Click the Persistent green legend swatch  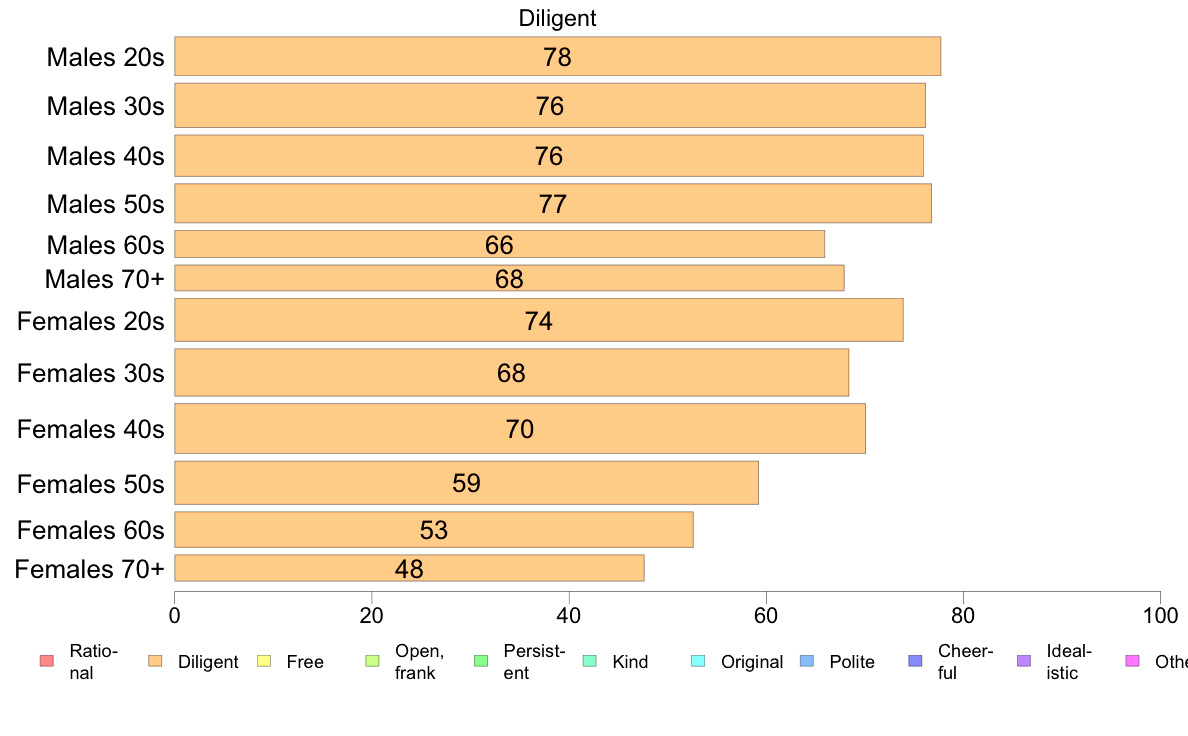[x=480, y=661]
